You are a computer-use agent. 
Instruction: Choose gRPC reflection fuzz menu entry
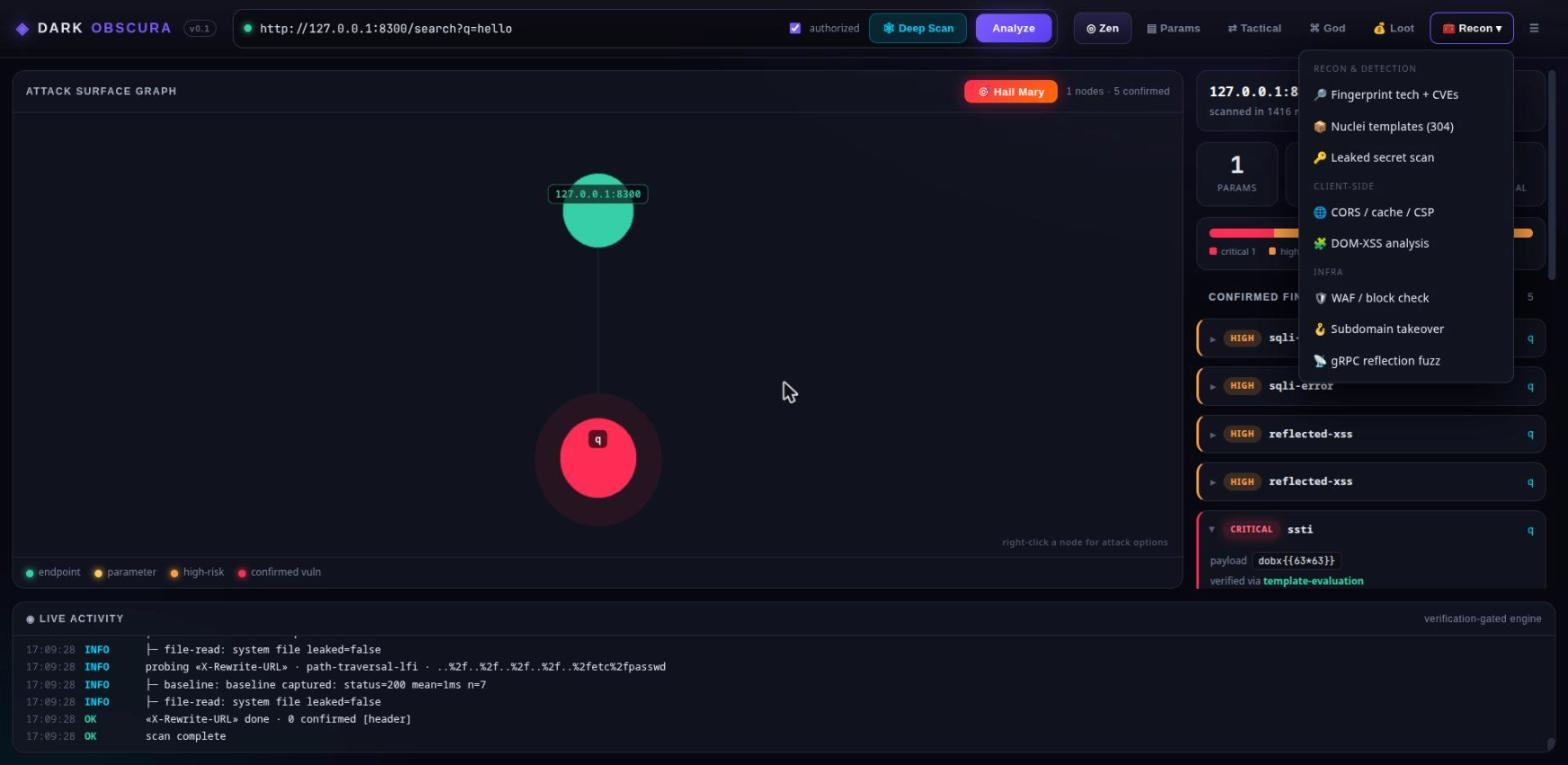pyautogui.click(x=1405, y=361)
